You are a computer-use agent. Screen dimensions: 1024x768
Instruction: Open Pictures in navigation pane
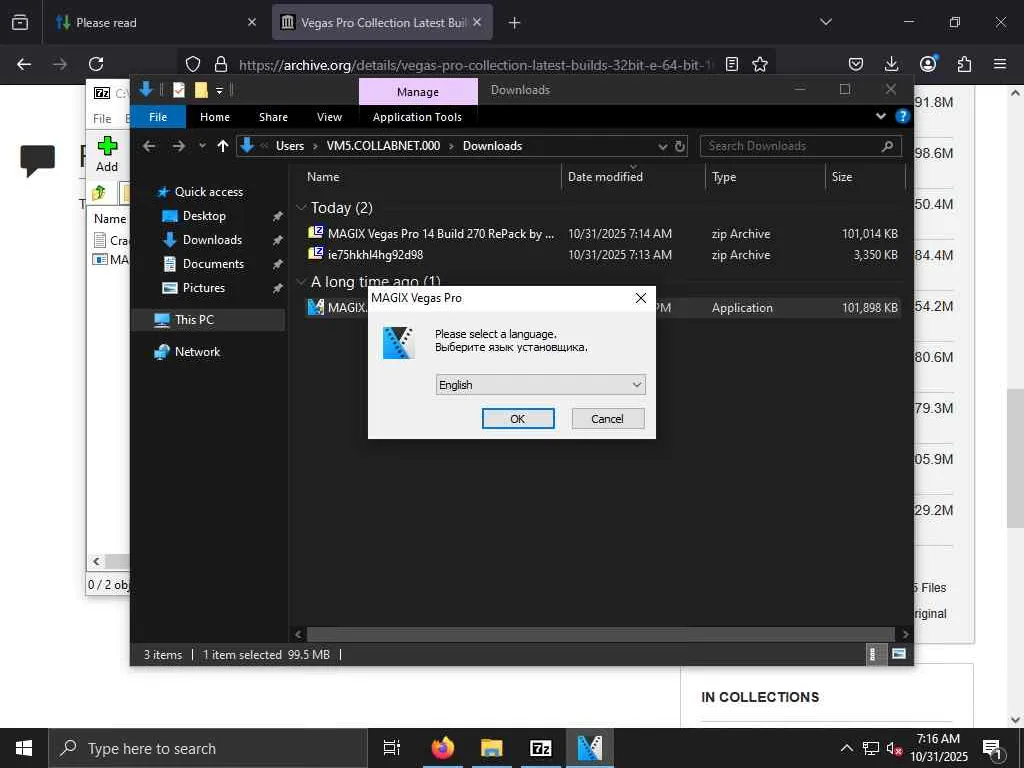point(203,288)
